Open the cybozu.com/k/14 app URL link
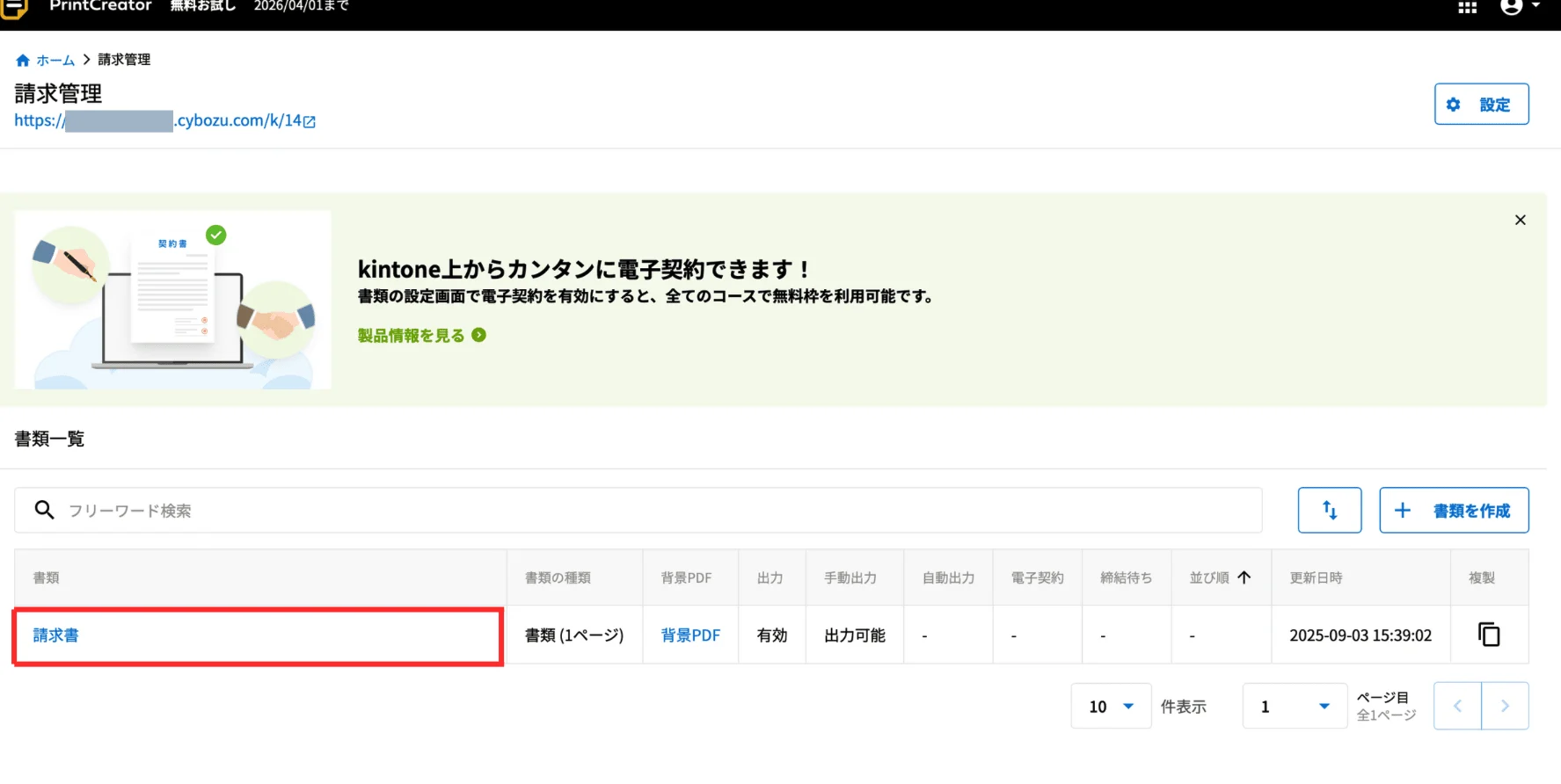Viewport: 1561px width, 784px height. pos(164,121)
